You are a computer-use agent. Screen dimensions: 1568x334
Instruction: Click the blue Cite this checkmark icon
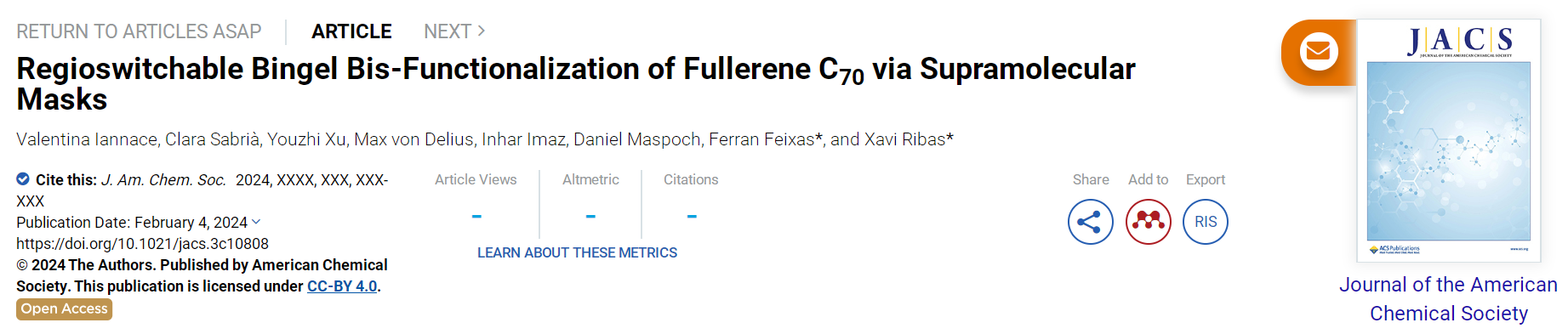23,179
